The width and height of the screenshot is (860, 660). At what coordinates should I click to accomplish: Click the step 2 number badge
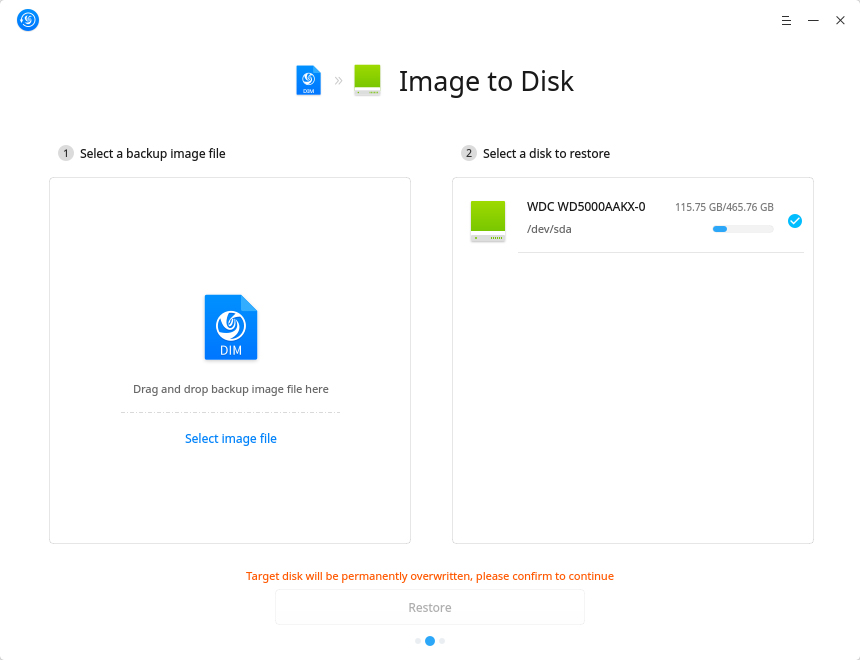468,153
